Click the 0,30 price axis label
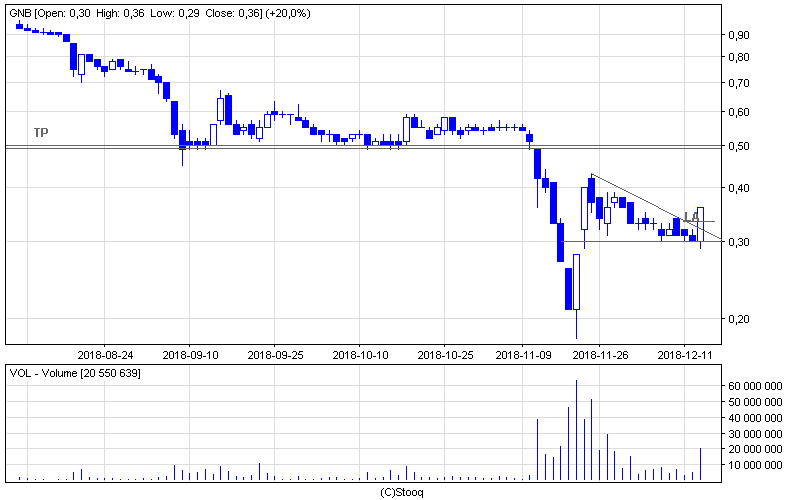 pyautogui.click(x=739, y=242)
